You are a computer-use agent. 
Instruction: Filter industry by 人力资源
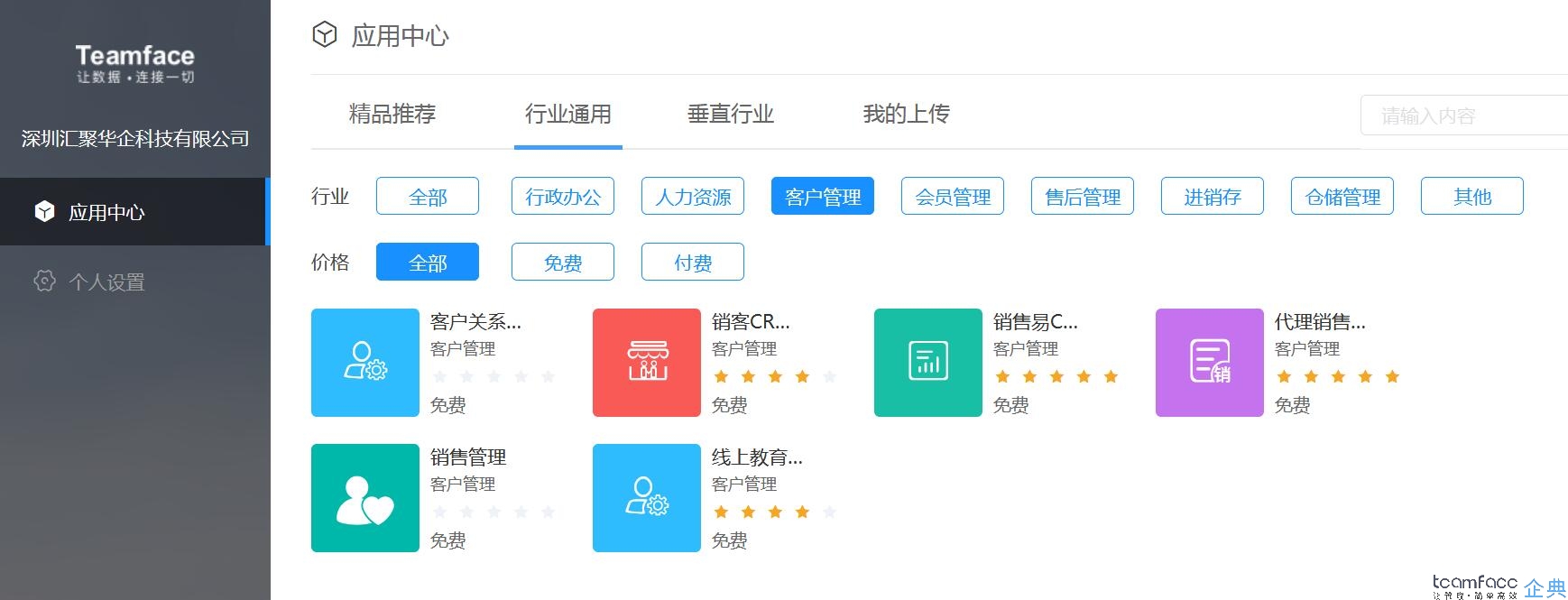[x=693, y=196]
